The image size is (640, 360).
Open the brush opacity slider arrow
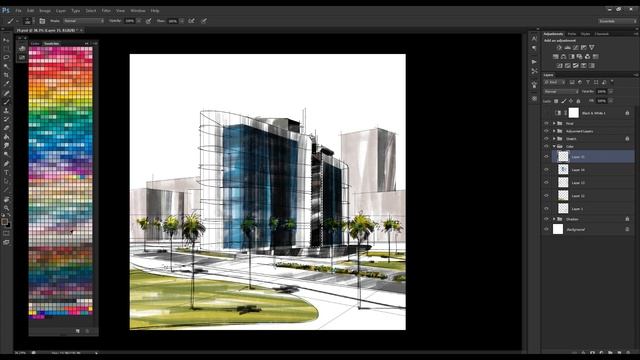coord(139,21)
